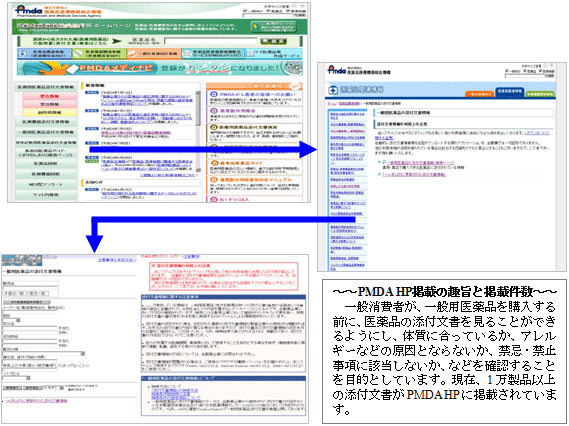Click the font size increase icon on homepage

point(303,6)
